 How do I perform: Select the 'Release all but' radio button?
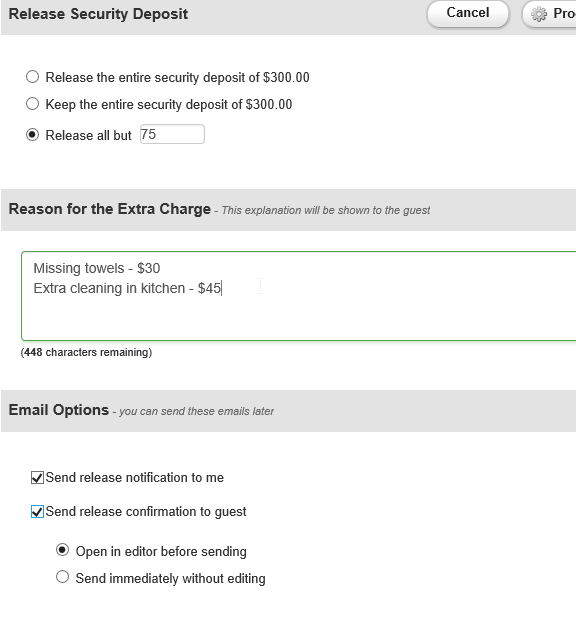pos(33,135)
